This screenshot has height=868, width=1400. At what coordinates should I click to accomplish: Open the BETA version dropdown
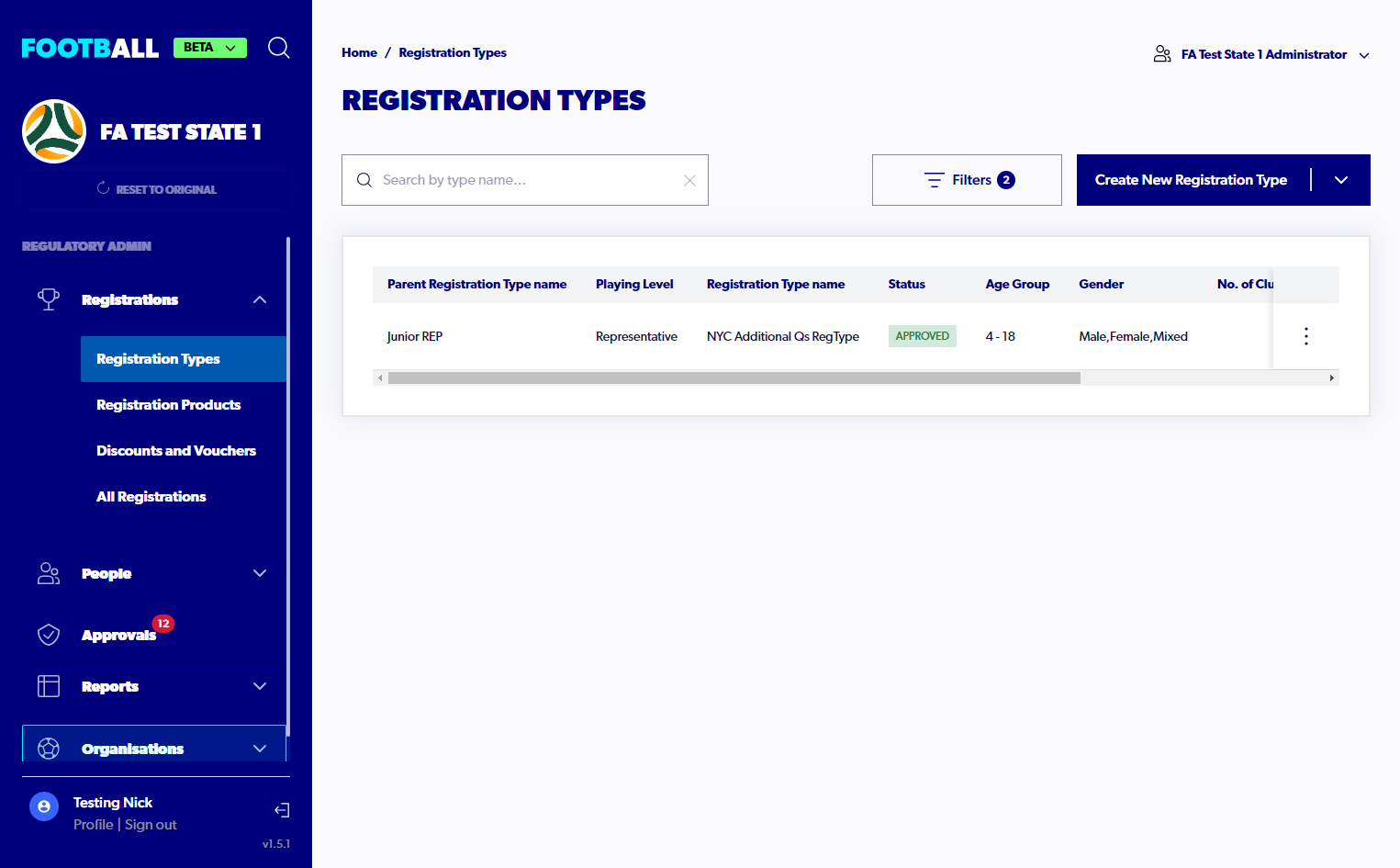pyautogui.click(x=210, y=48)
